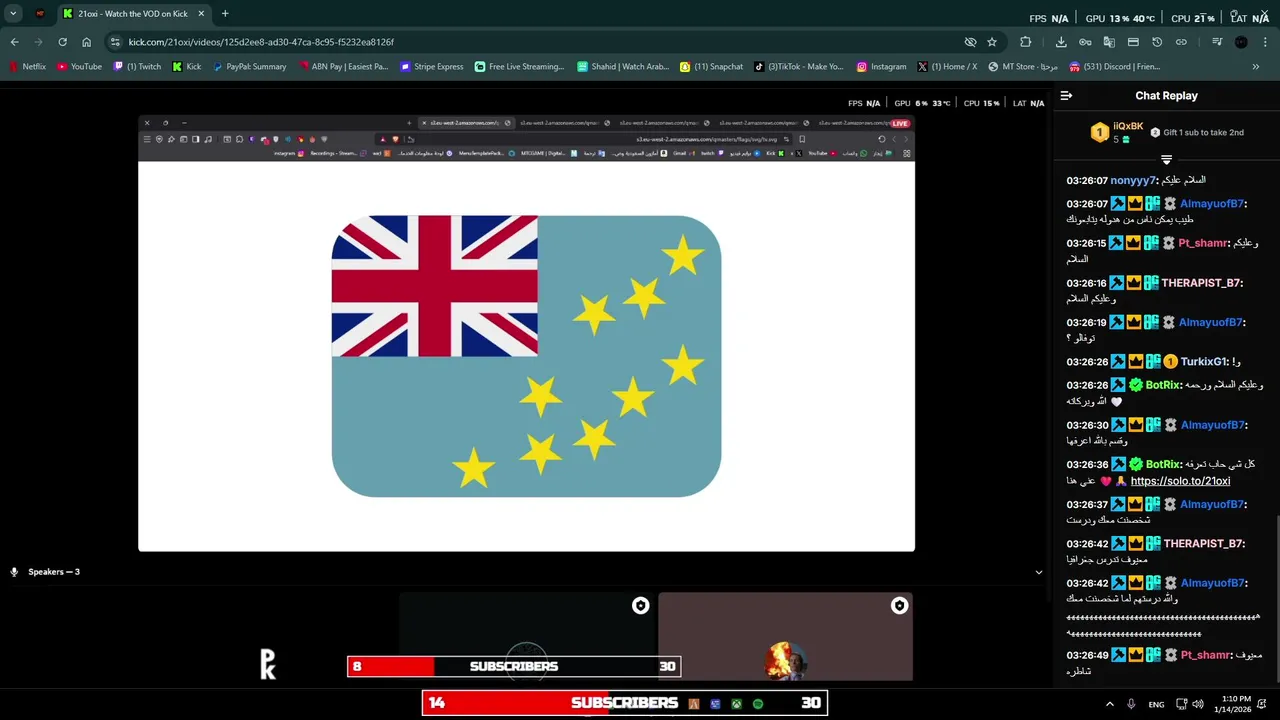Click the browser profile avatar
Viewport: 1280px width, 720px height.
click(x=1241, y=42)
